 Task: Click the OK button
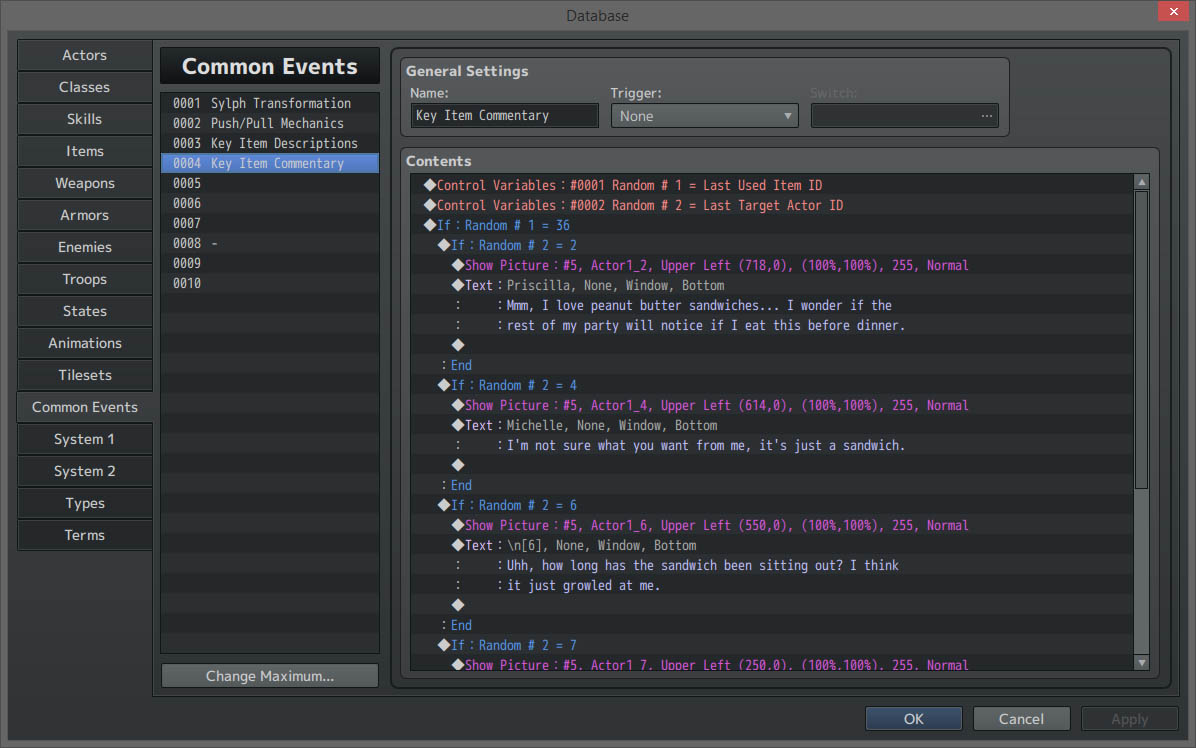click(x=914, y=718)
